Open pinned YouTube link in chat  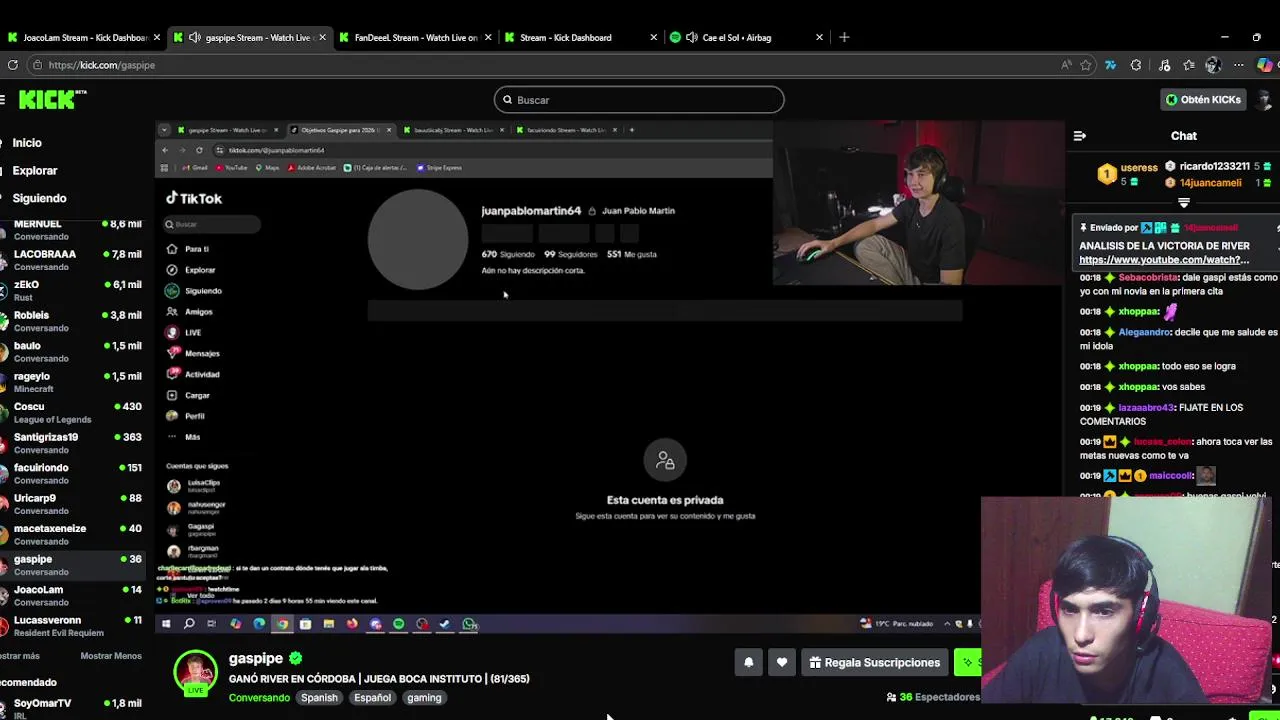[x=1164, y=260]
